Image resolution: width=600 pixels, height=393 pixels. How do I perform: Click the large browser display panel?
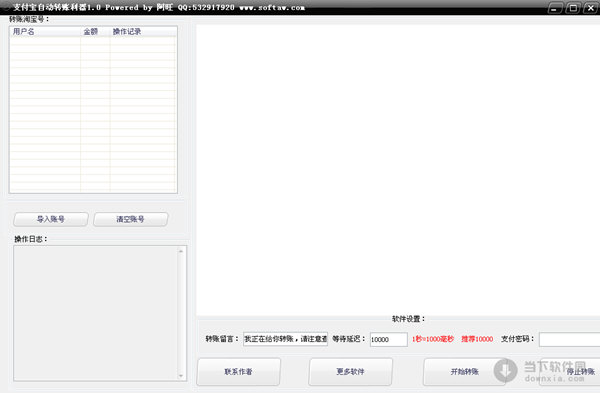[x=398, y=170]
